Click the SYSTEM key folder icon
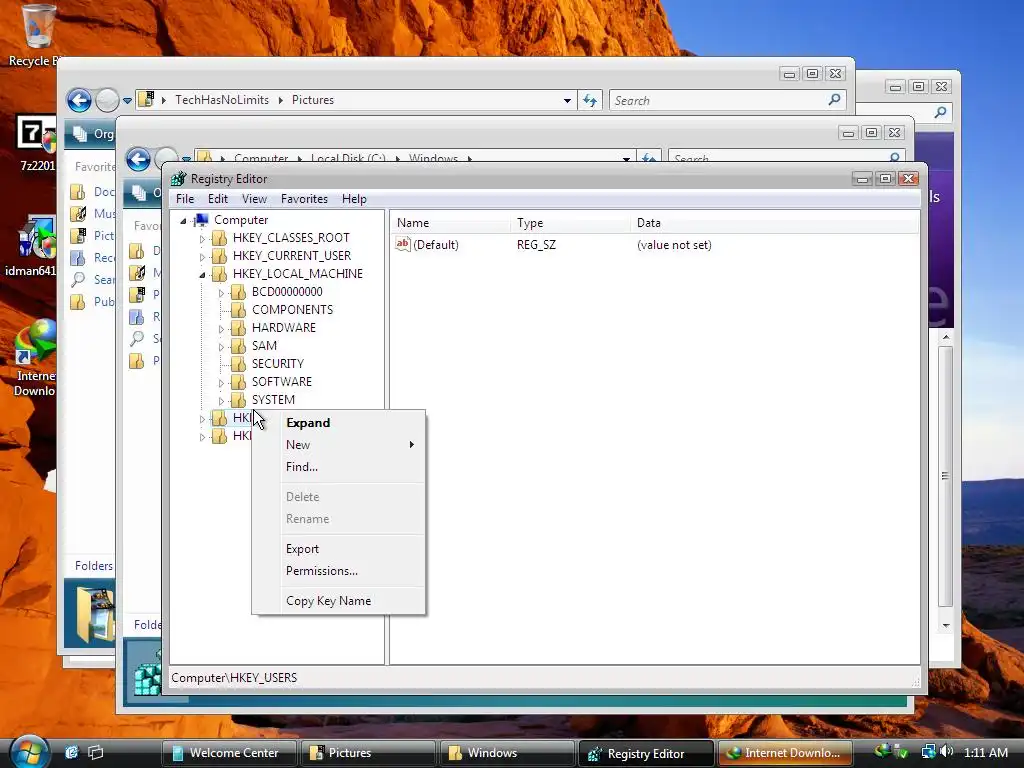This screenshot has height=768, width=1024. point(238,400)
